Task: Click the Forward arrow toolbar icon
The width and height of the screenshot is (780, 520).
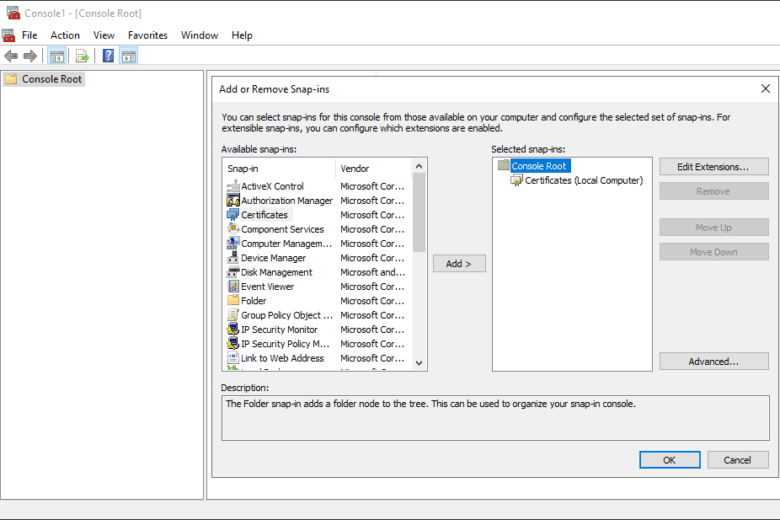Action: click(30, 56)
